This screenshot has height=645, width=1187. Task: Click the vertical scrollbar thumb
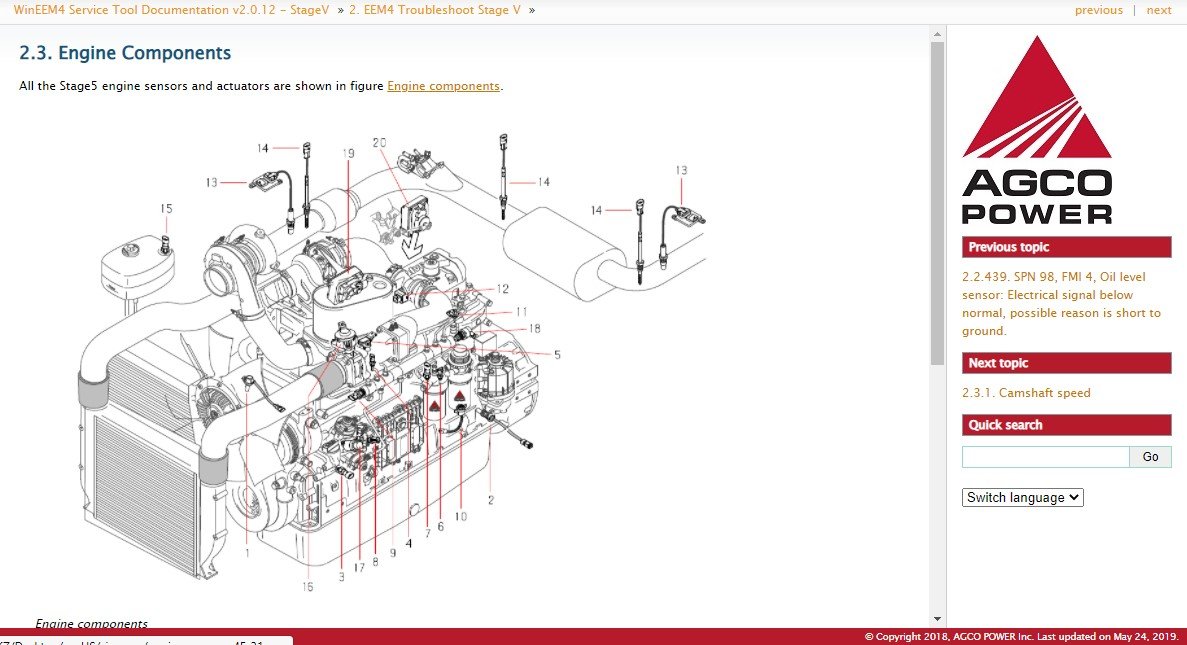pos(937,200)
